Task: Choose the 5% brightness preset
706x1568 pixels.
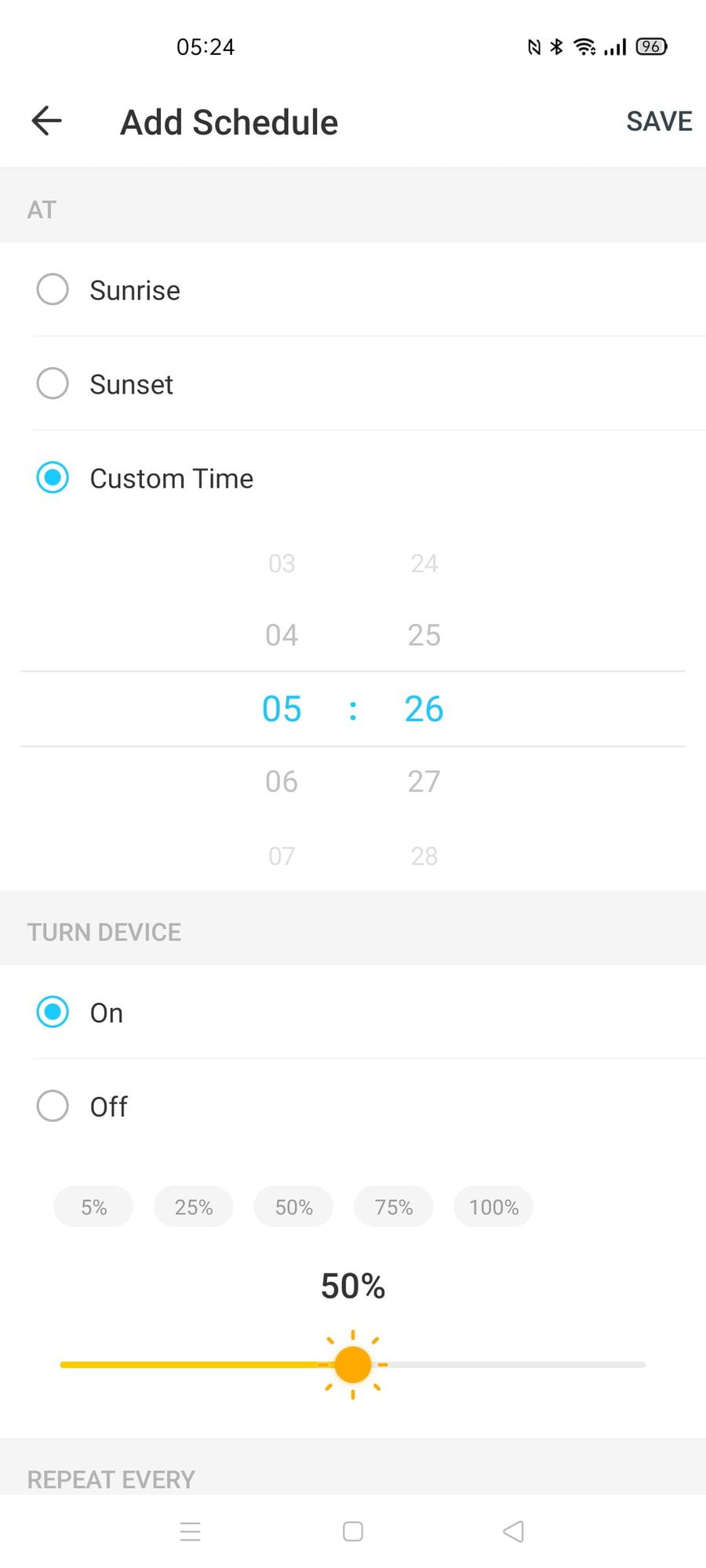Action: click(x=93, y=1207)
